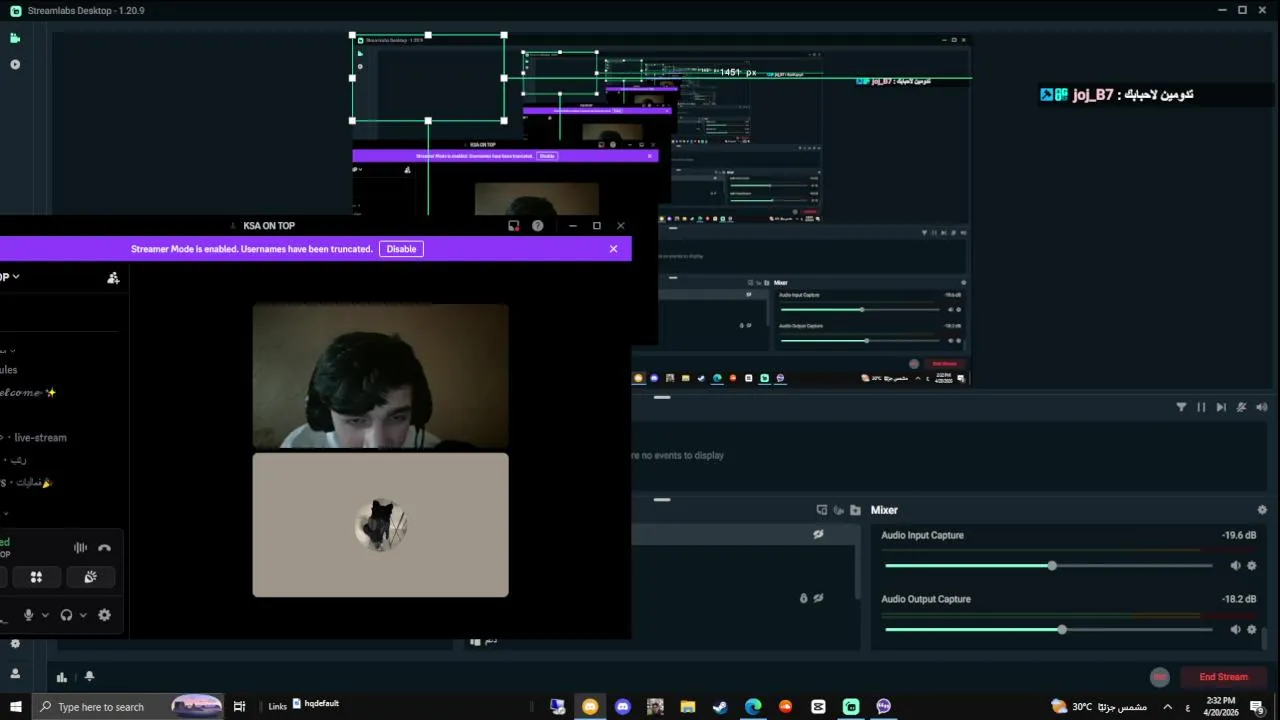Filter events using the funnel icon

tap(1181, 407)
